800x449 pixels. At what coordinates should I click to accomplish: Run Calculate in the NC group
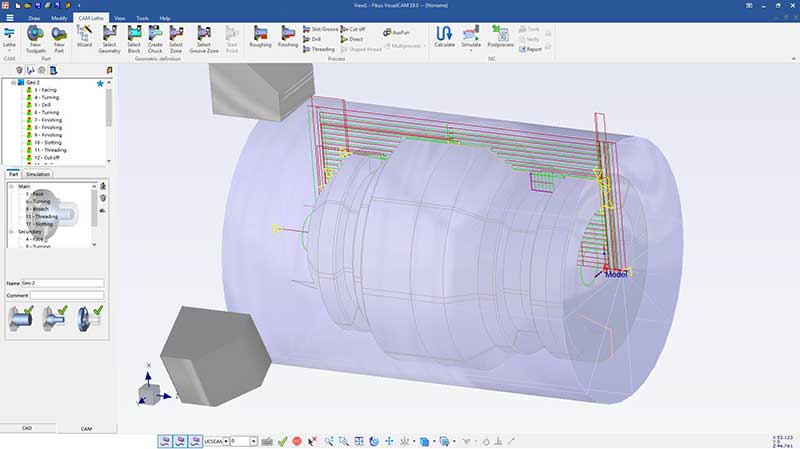point(444,37)
